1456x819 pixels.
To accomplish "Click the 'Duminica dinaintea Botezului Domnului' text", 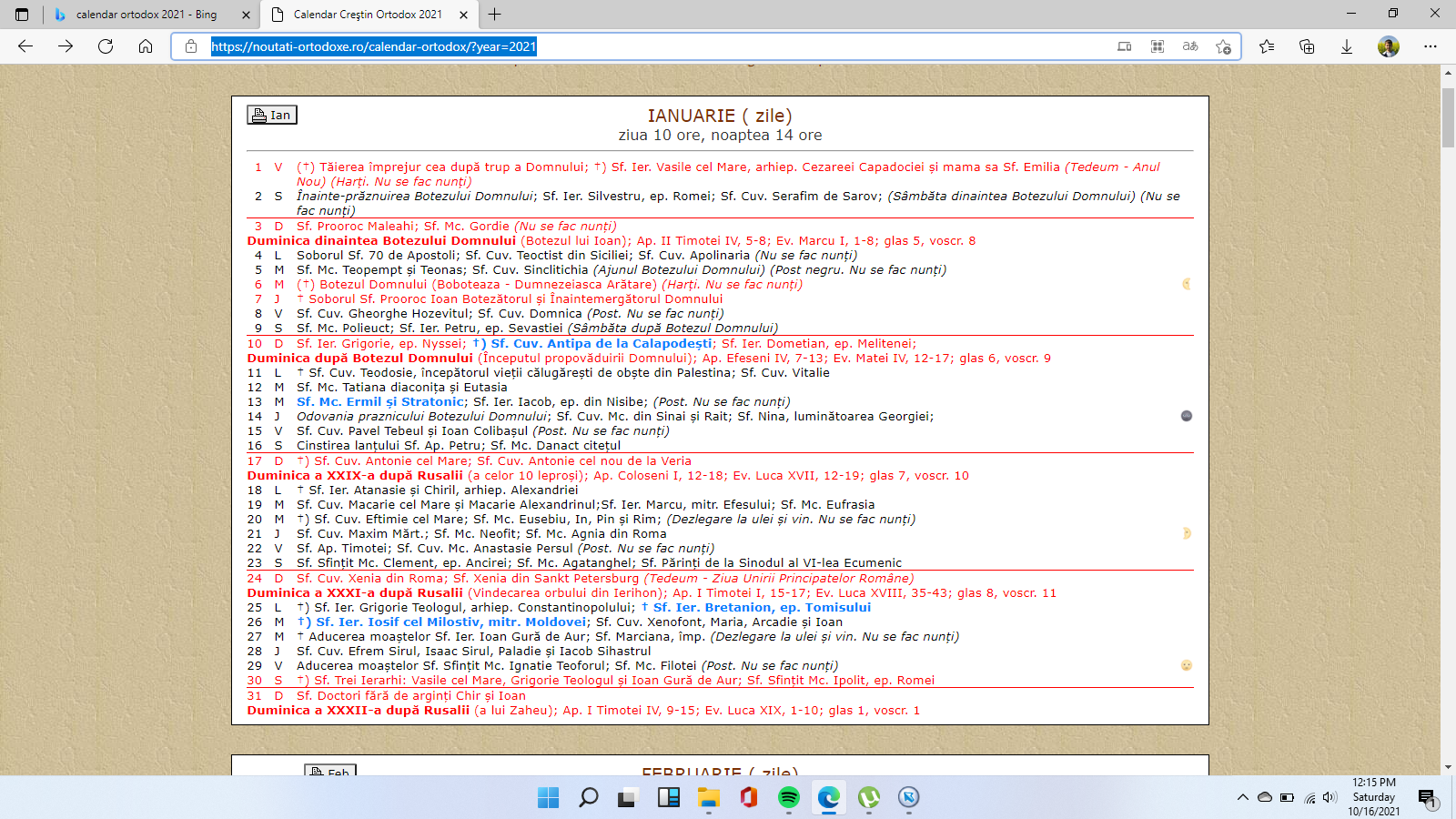I will (x=381, y=240).
